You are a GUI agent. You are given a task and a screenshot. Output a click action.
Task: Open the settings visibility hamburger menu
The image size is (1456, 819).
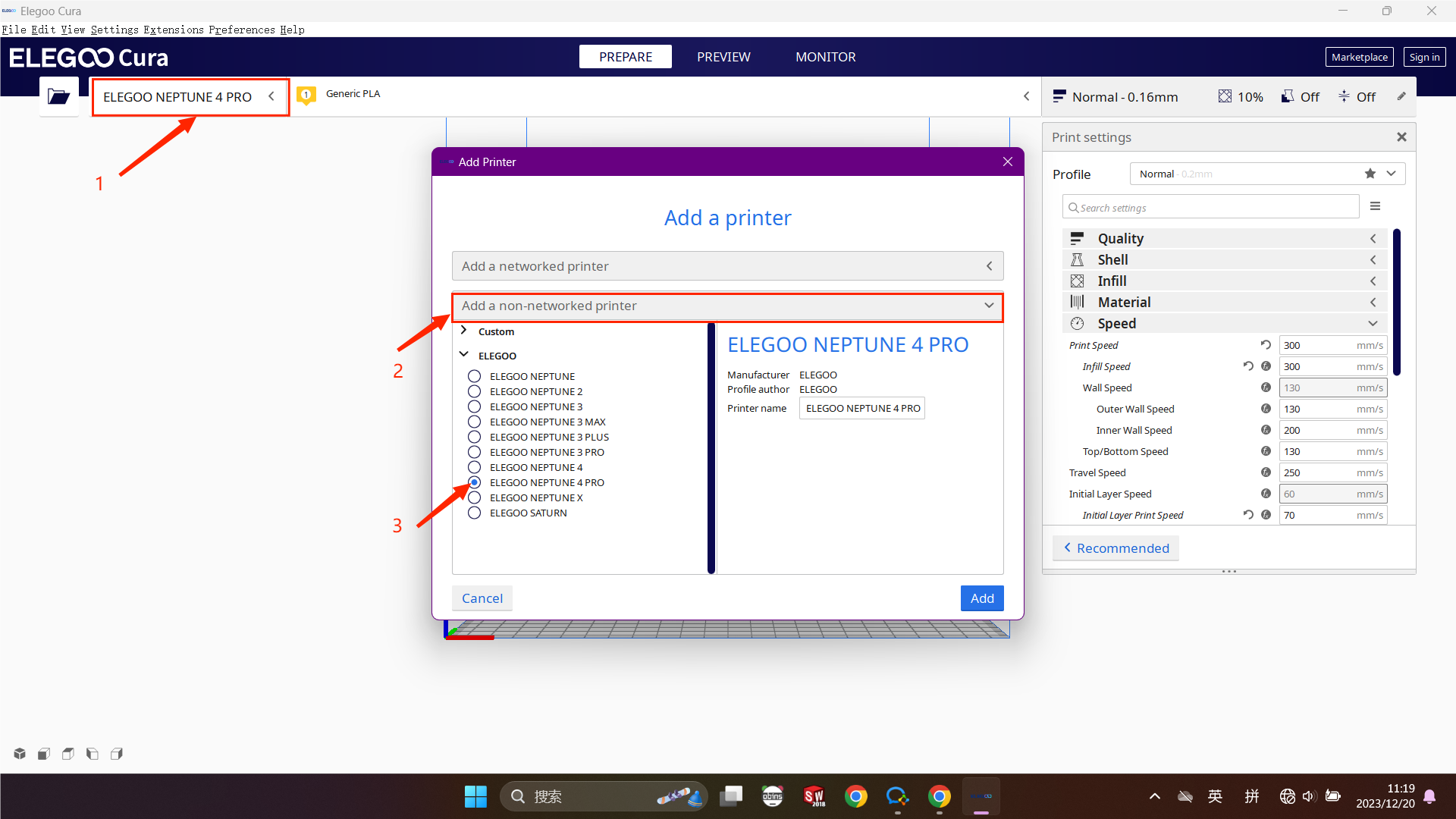point(1375,206)
